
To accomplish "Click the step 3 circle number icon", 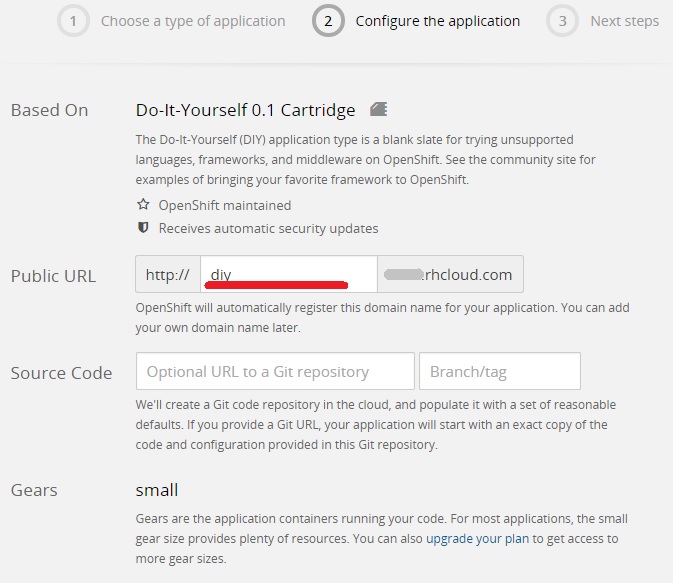I will [x=563, y=21].
